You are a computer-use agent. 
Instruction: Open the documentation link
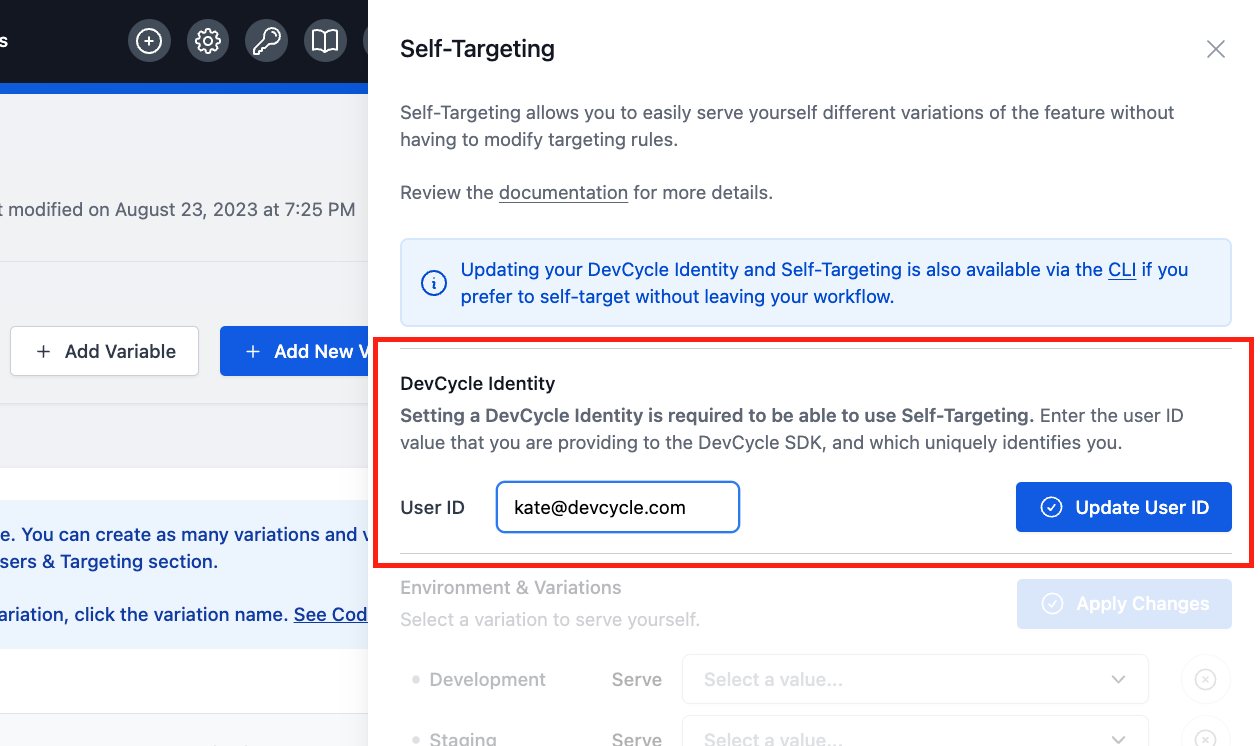pyautogui.click(x=563, y=192)
